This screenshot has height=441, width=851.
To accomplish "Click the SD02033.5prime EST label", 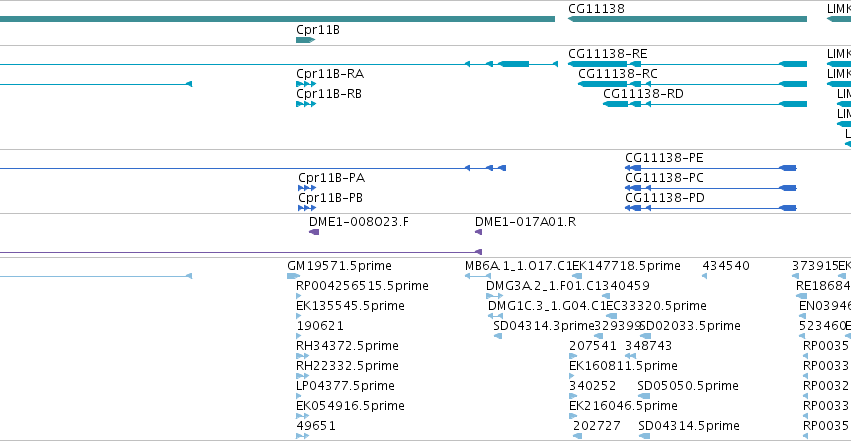I will pyautogui.click(x=690, y=326).
